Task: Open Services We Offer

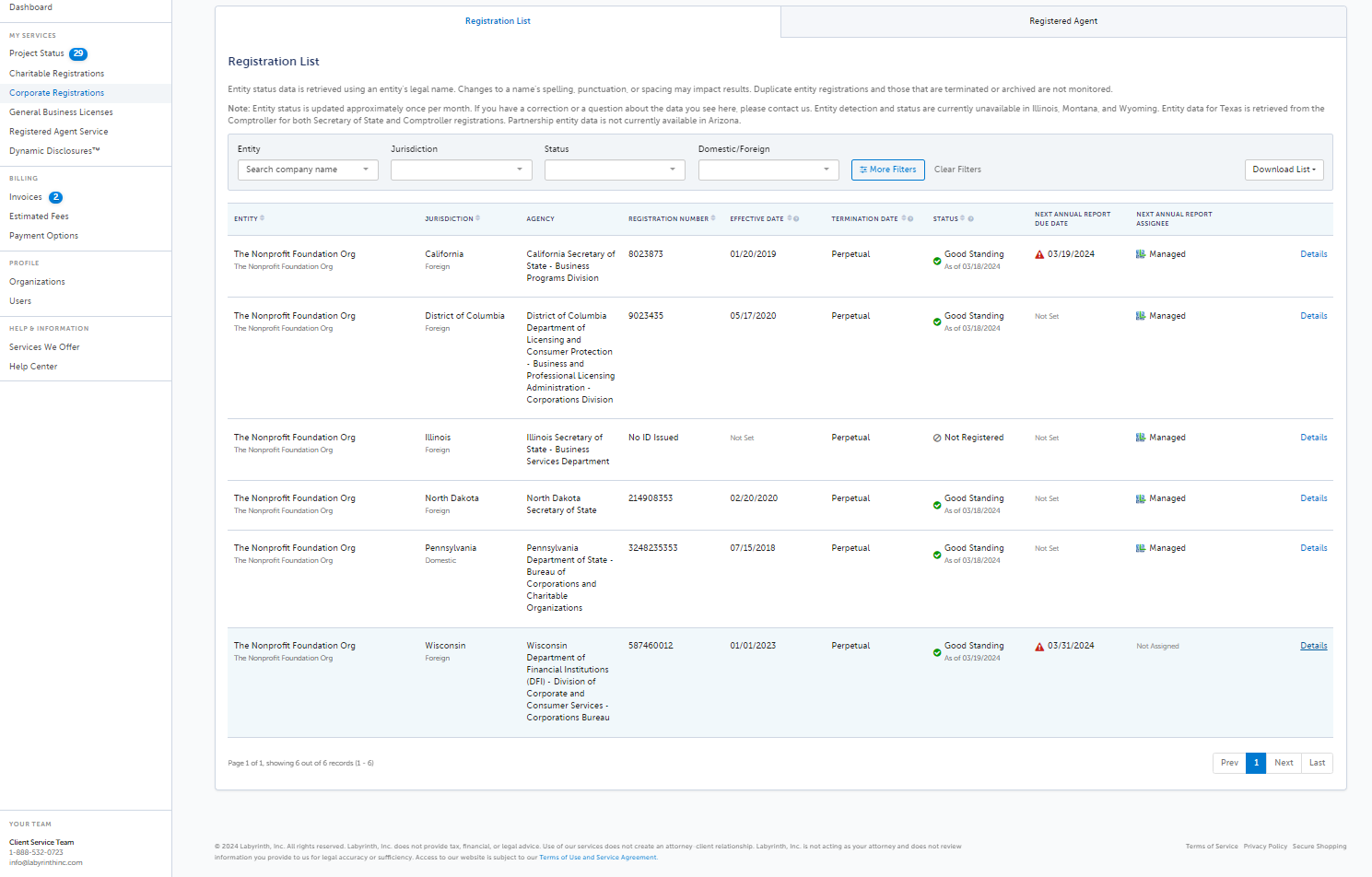Action: (x=44, y=347)
